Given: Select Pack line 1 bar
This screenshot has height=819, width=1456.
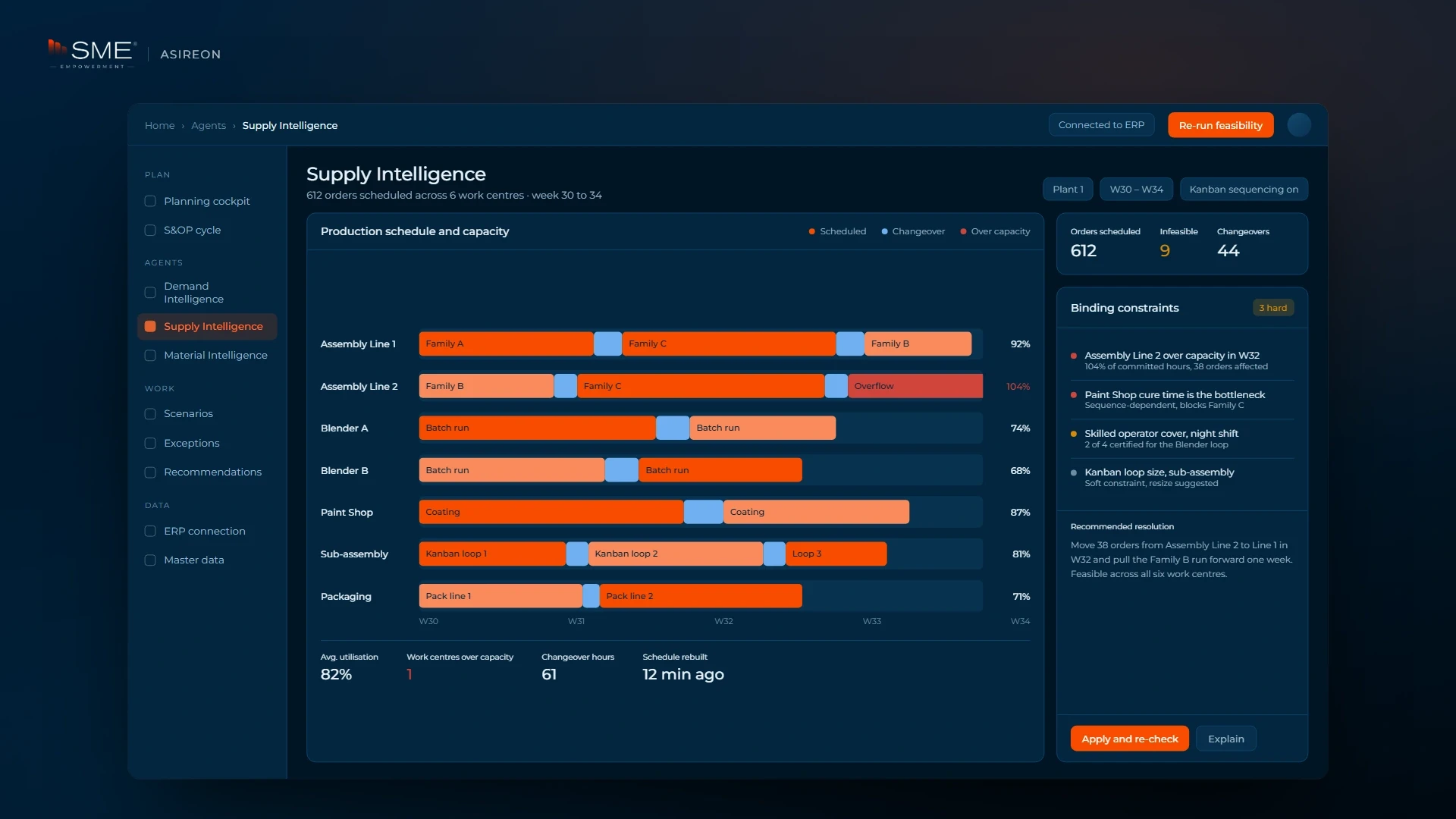Looking at the screenshot, I should point(500,596).
